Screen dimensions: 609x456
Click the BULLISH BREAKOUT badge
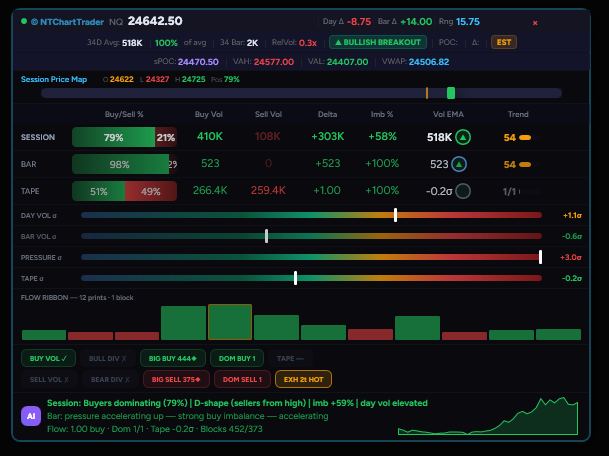click(378, 42)
